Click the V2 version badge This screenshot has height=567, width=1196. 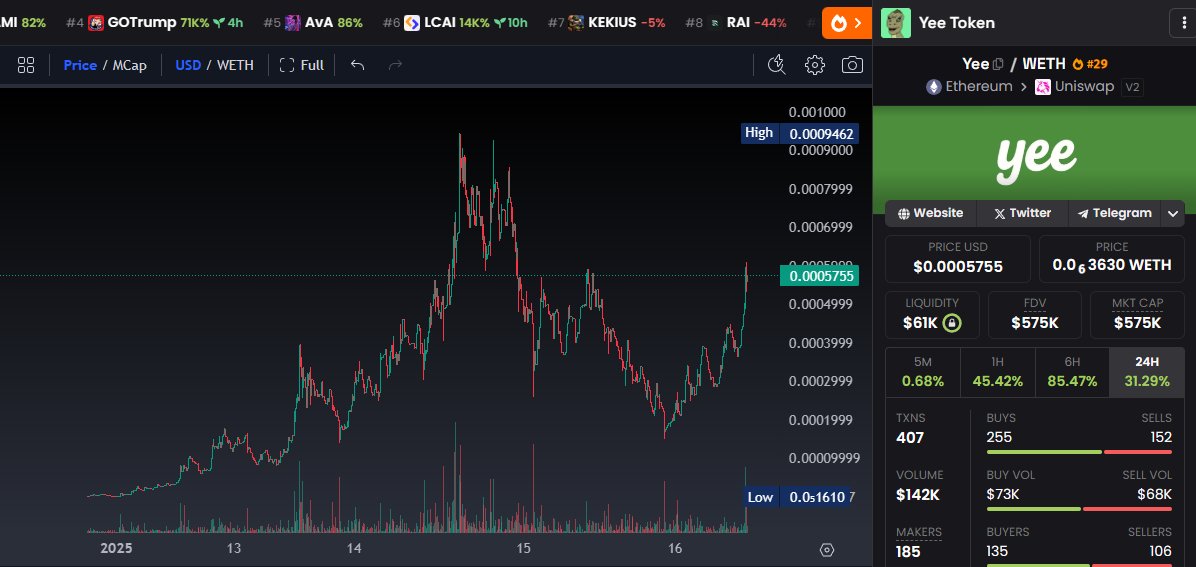[1133, 87]
